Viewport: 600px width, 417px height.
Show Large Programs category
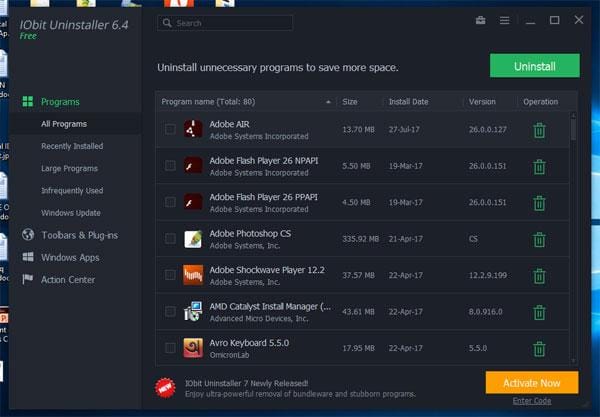click(69, 168)
